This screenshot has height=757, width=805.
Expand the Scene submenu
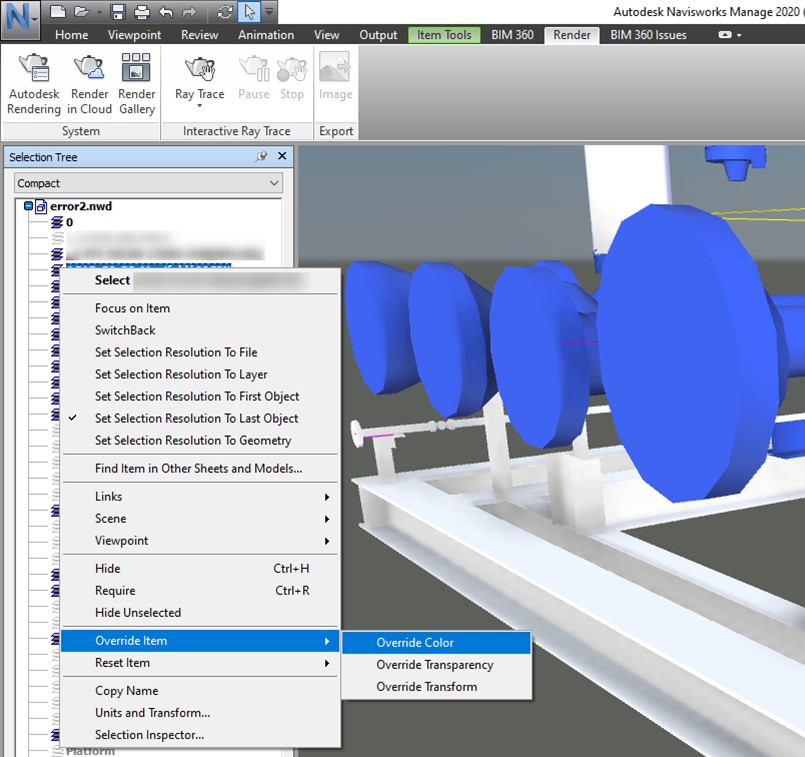click(200, 518)
